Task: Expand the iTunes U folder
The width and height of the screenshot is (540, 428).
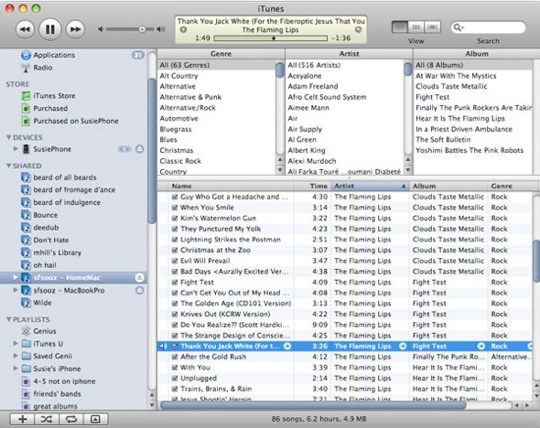Action: point(15,343)
